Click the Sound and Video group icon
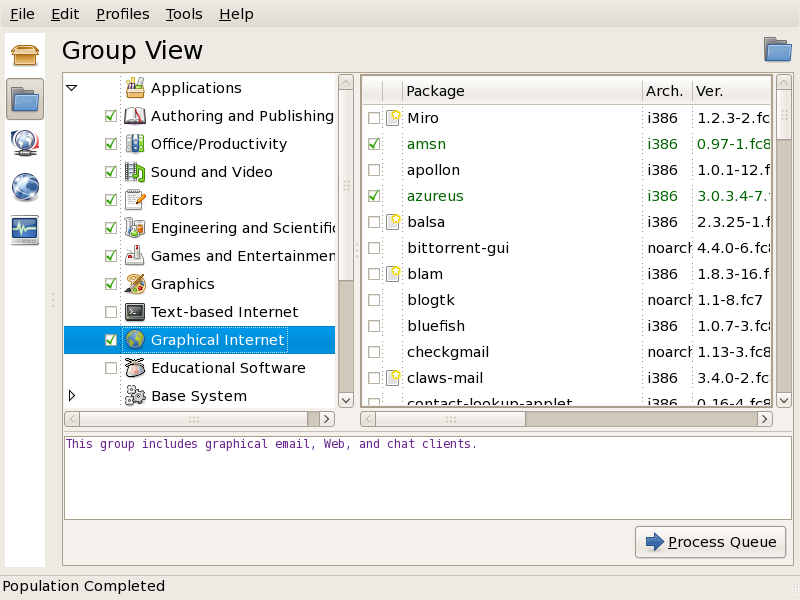800x600 pixels. [x=135, y=172]
